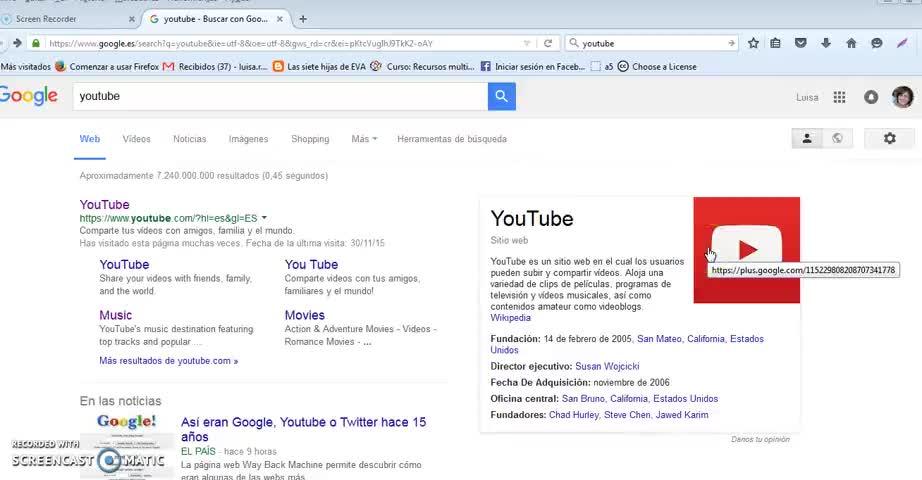This screenshot has height=480, width=922.
Task: Open Curso: Recursos multi... bookmark
Action: (x=422, y=66)
